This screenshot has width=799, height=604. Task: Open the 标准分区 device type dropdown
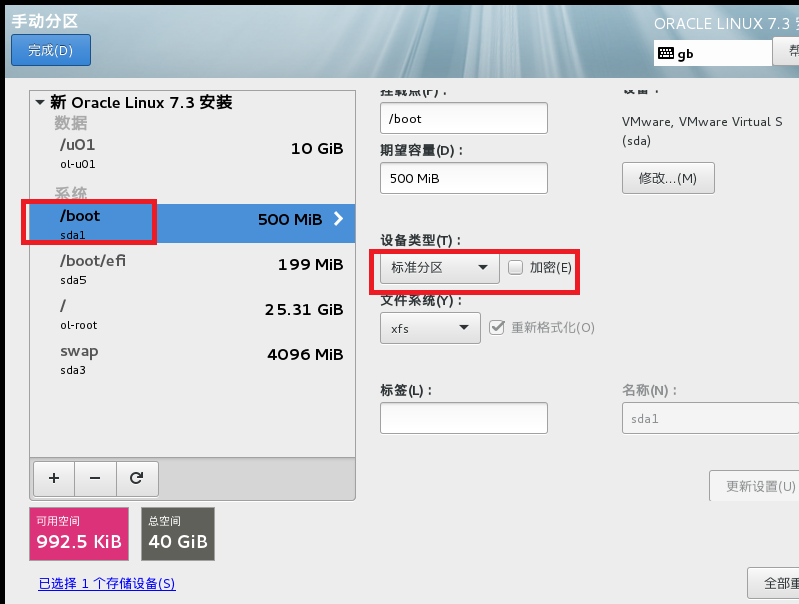(440, 268)
